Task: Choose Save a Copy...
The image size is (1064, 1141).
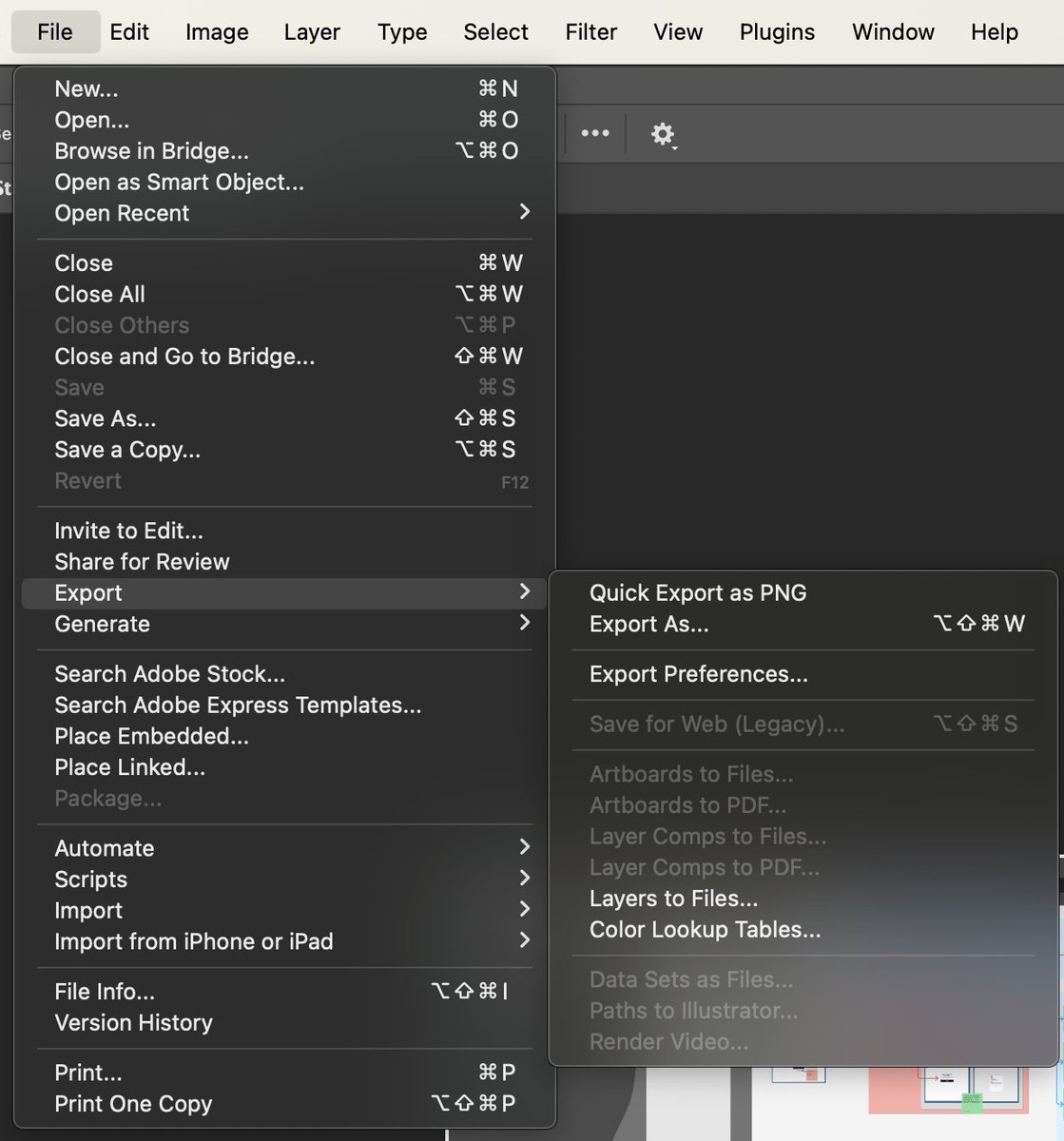Action: click(284, 450)
